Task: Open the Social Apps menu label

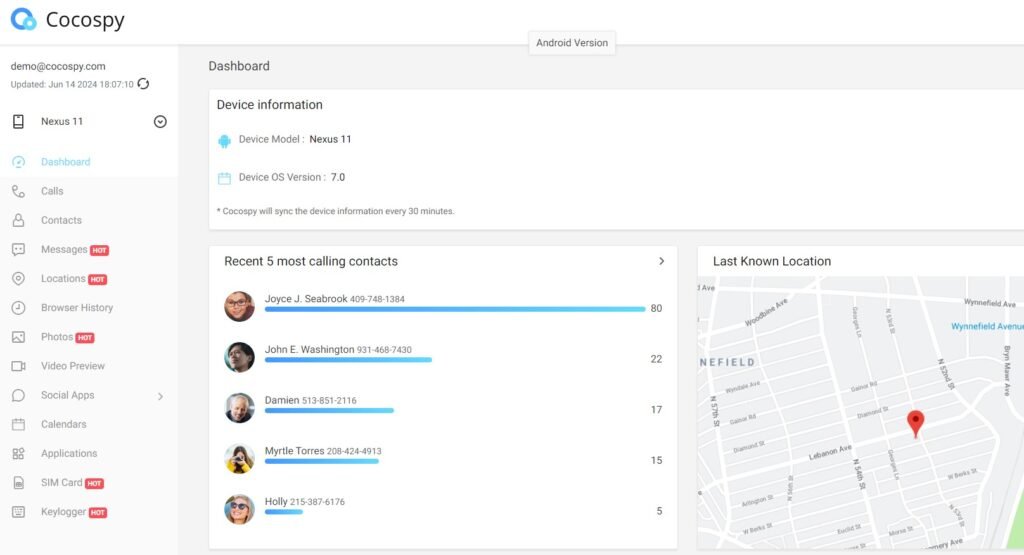Action: (67, 395)
